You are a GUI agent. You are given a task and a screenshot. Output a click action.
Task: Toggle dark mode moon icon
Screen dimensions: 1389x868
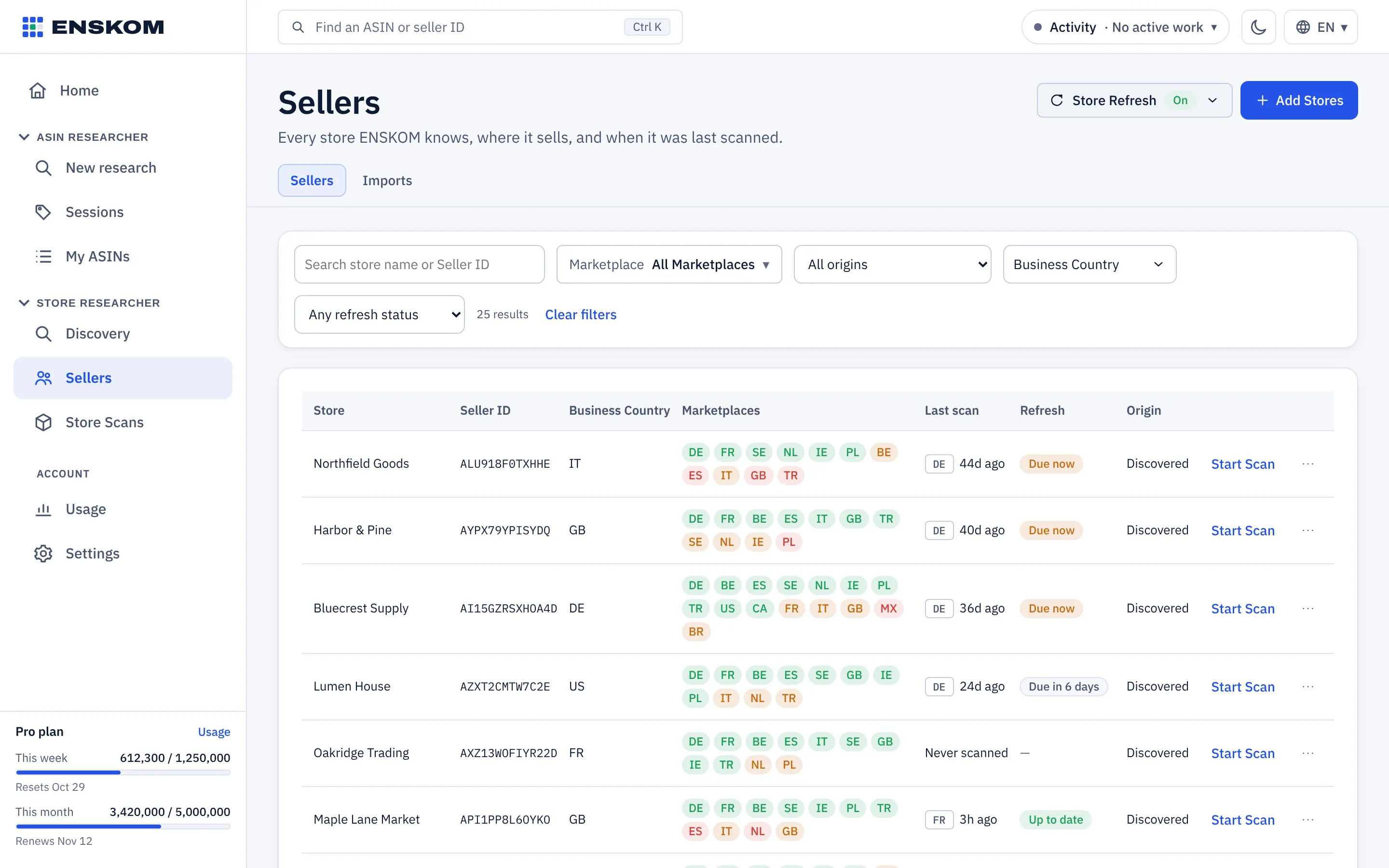1258,27
